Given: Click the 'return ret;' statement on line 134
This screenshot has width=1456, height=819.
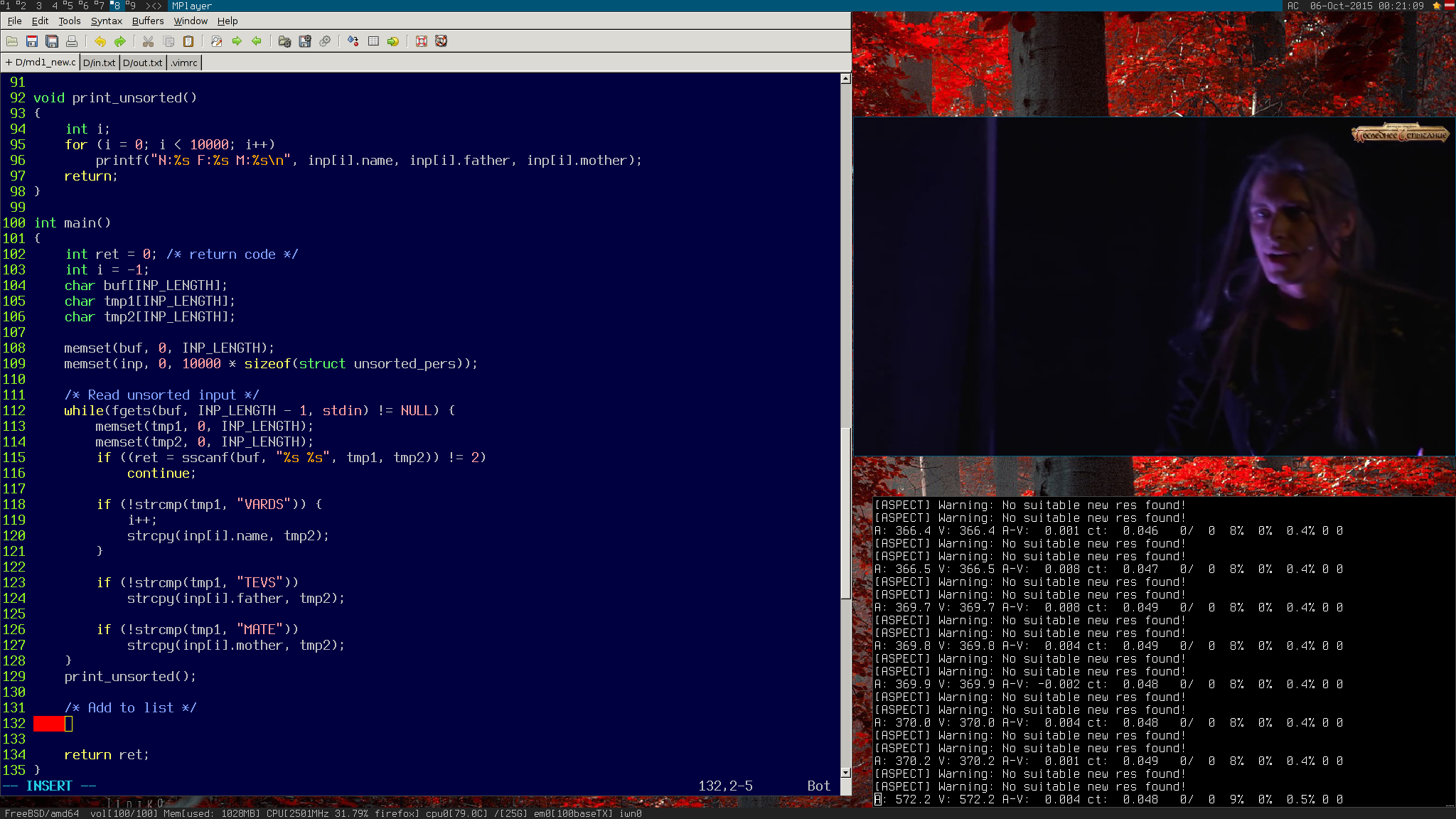Looking at the screenshot, I should click(107, 755).
